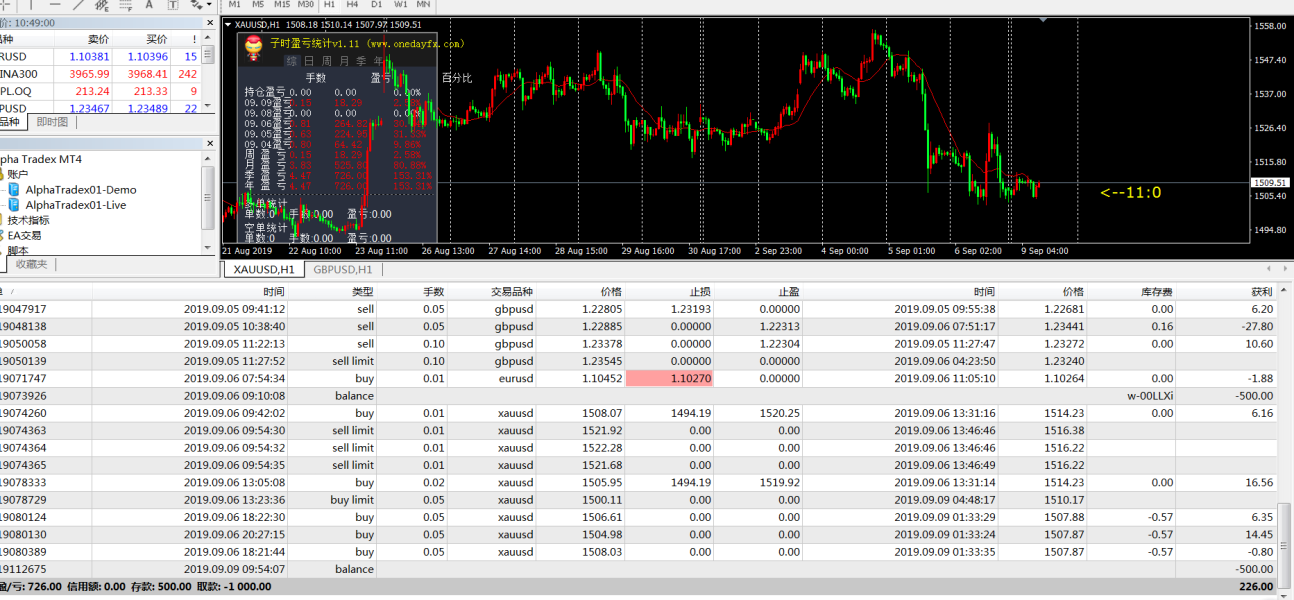Viewport: 1294px width, 600px height.
Task: Enable the D1 daily timeframe
Action: (374, 5)
